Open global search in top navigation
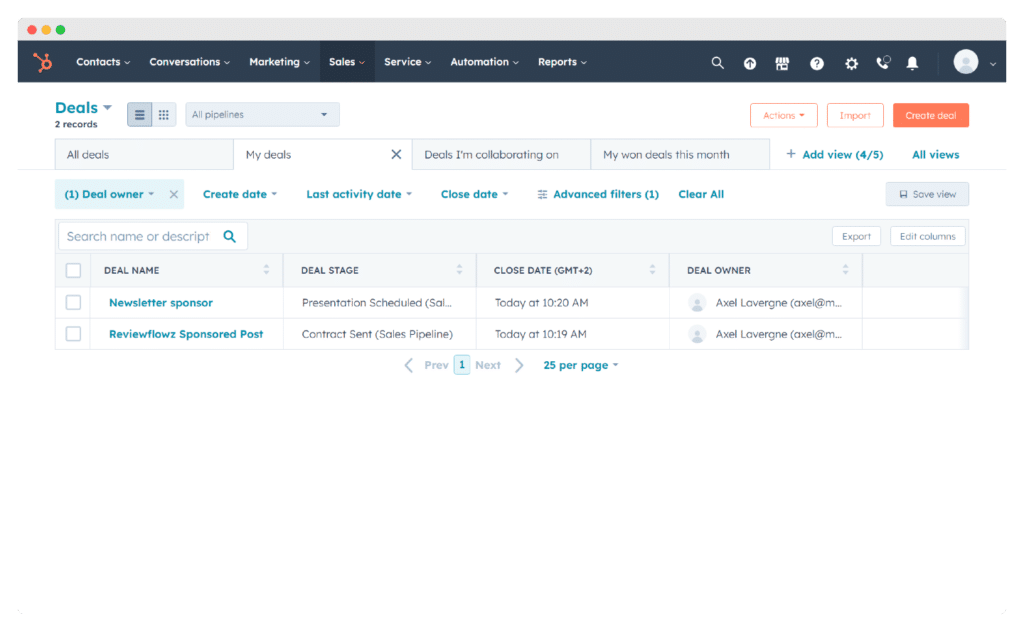 tap(717, 62)
